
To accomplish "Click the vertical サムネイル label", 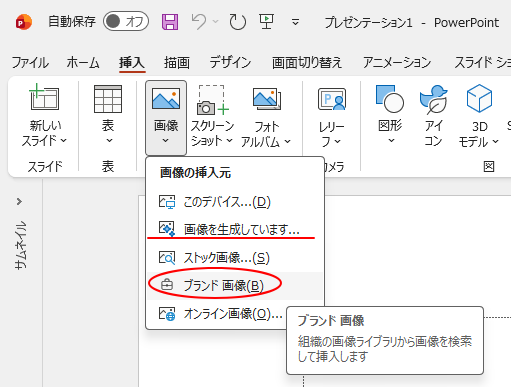I will click(x=21, y=245).
